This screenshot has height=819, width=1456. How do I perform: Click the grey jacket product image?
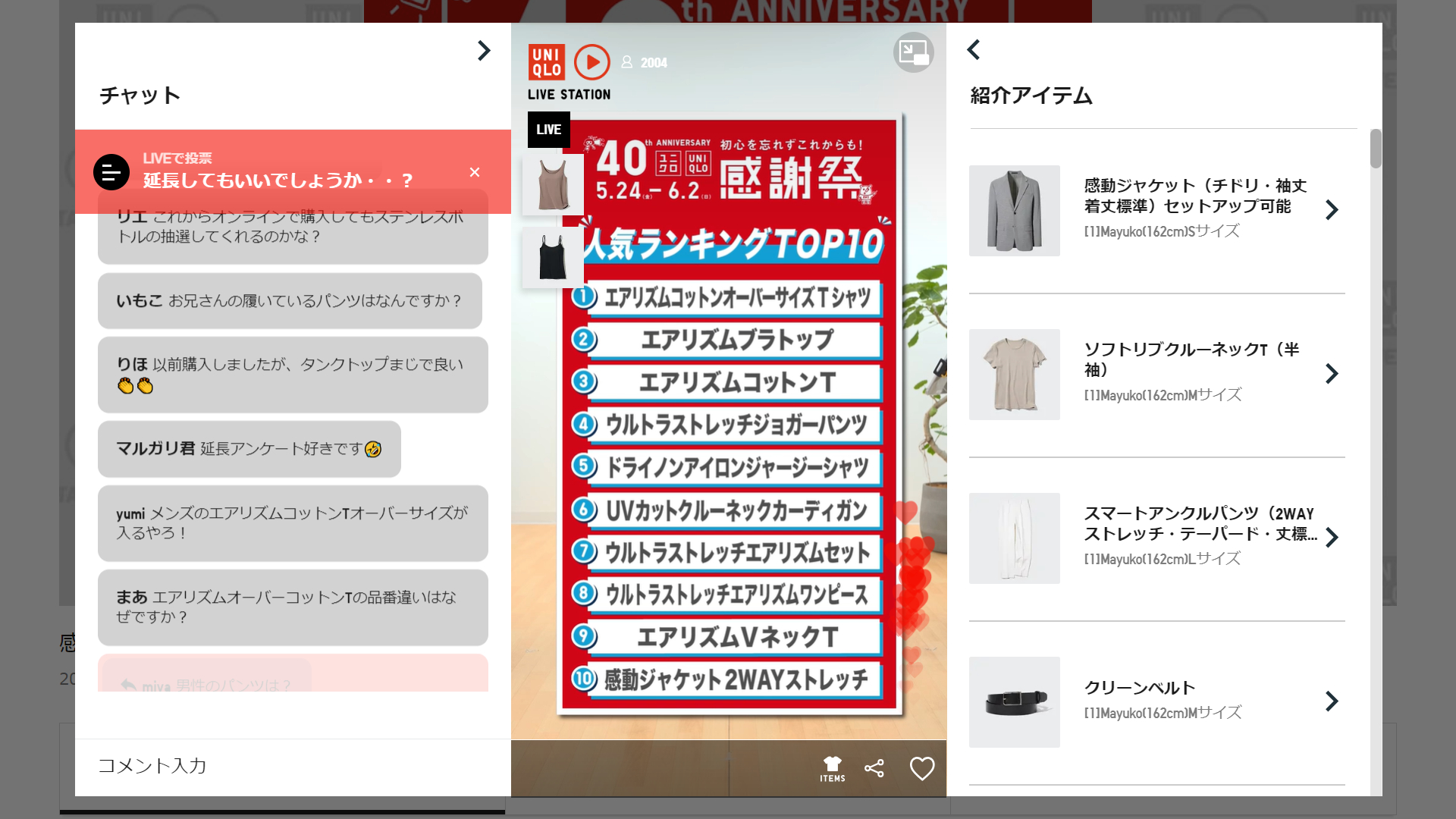click(1014, 211)
